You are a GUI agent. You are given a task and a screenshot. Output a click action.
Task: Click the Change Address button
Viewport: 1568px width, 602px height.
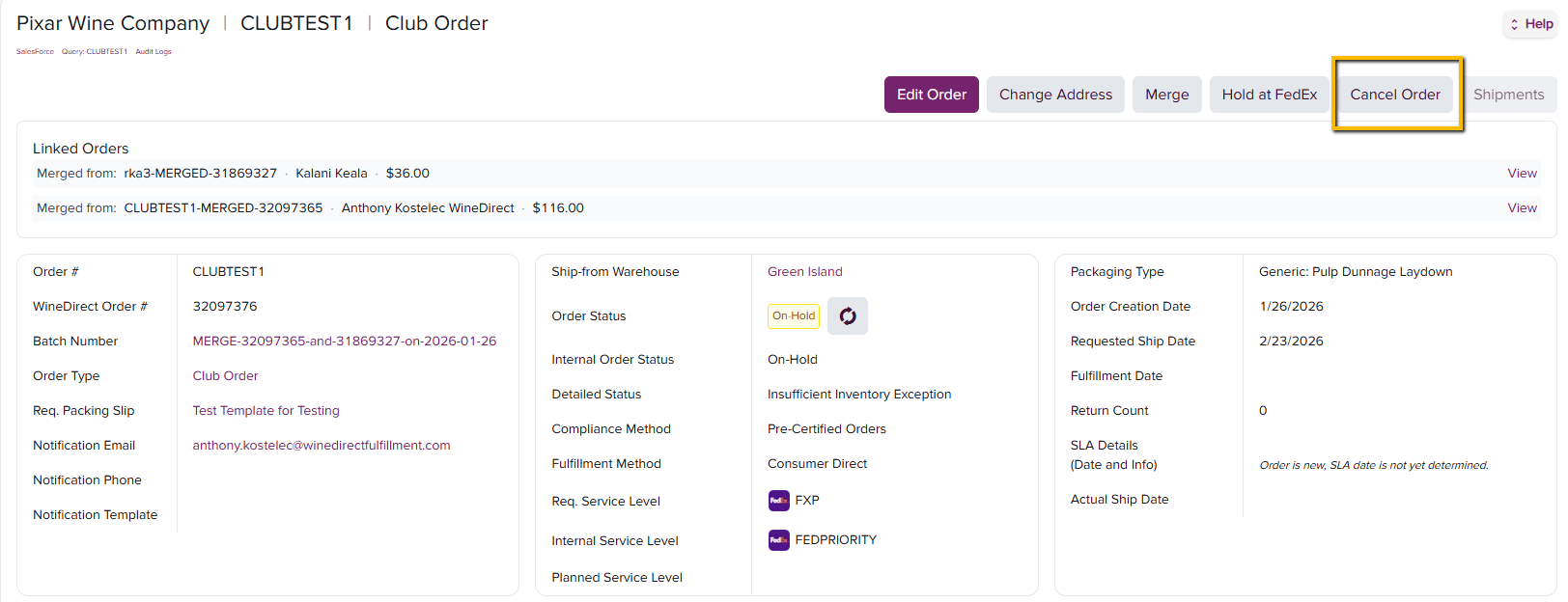[x=1055, y=95]
